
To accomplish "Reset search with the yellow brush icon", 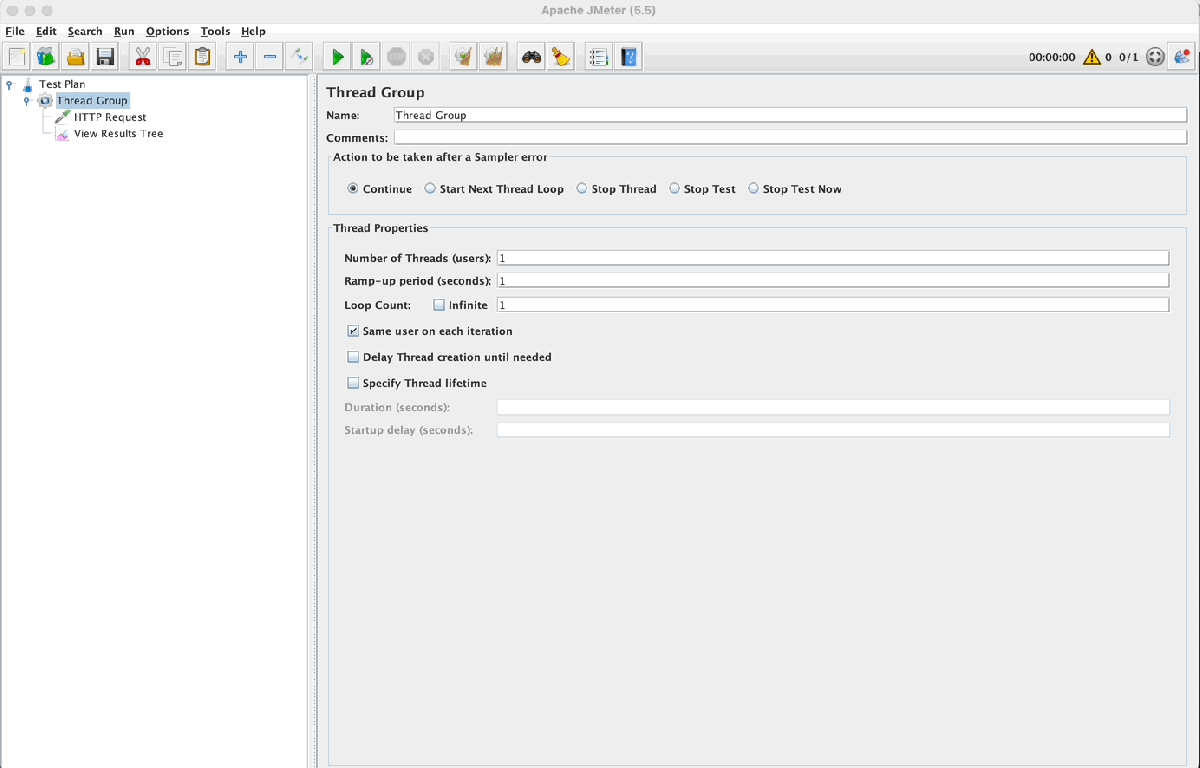I will 561,57.
